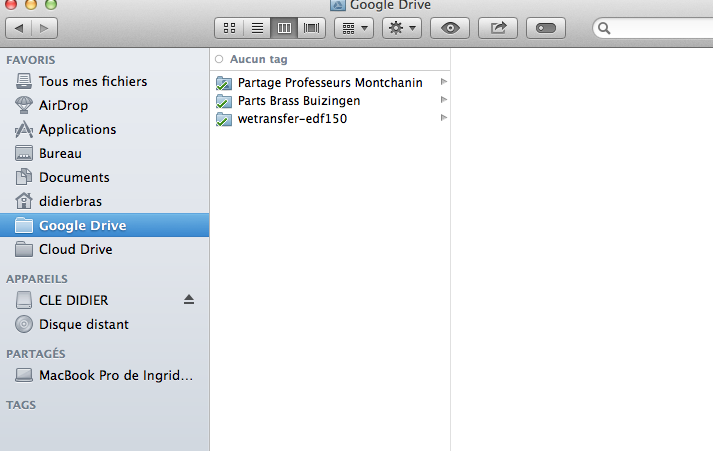
Task: Click the APPAREILS section header
Action: 37,279
